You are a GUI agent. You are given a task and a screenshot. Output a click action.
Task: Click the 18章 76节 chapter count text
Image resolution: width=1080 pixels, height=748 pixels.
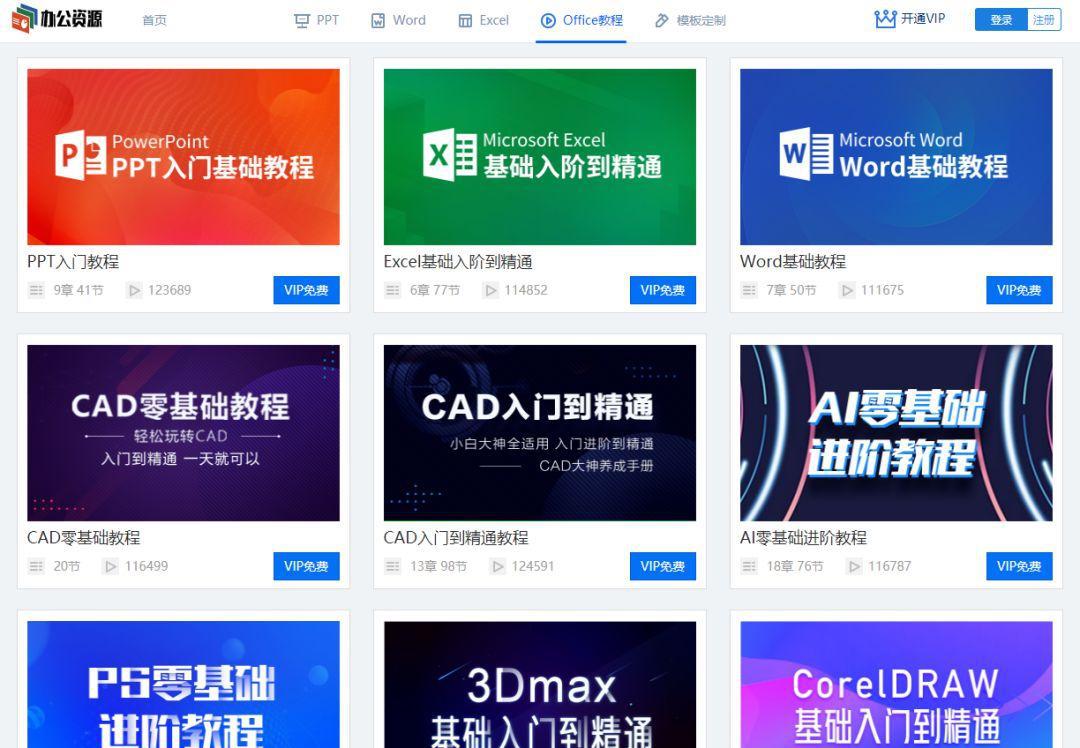(x=795, y=567)
